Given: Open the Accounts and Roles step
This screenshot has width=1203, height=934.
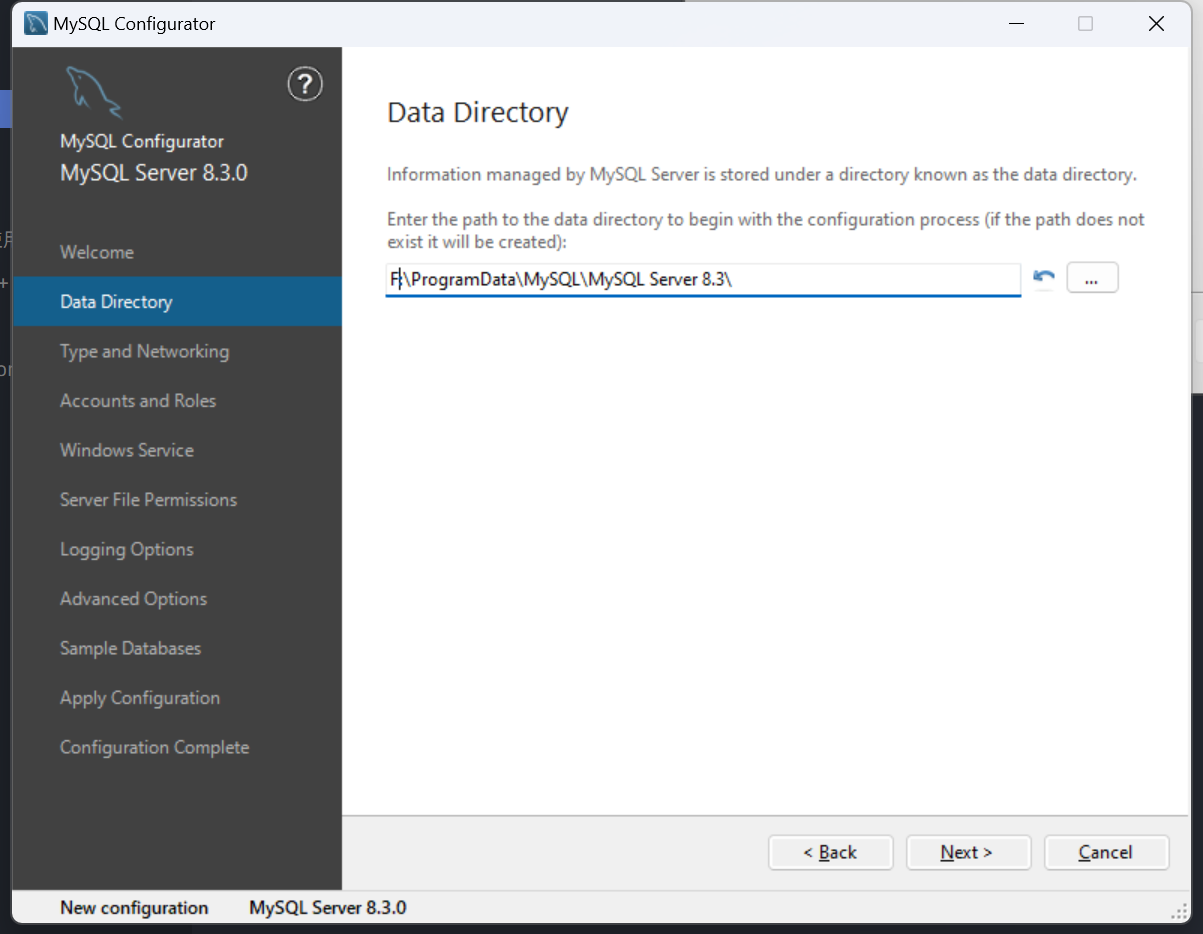Looking at the screenshot, I should tap(138, 401).
